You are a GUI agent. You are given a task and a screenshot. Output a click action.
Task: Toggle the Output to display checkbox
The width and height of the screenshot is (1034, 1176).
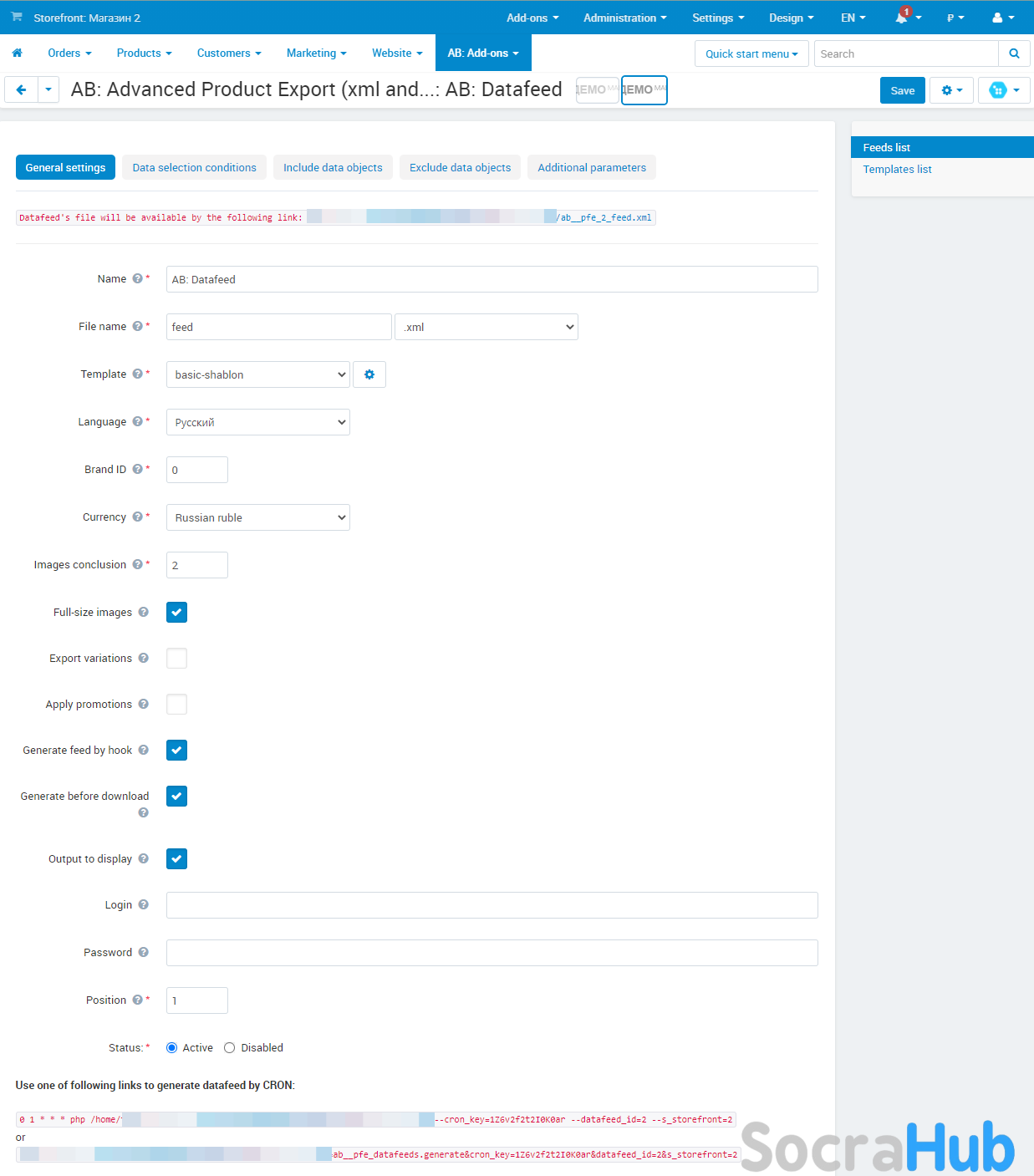tap(176, 859)
